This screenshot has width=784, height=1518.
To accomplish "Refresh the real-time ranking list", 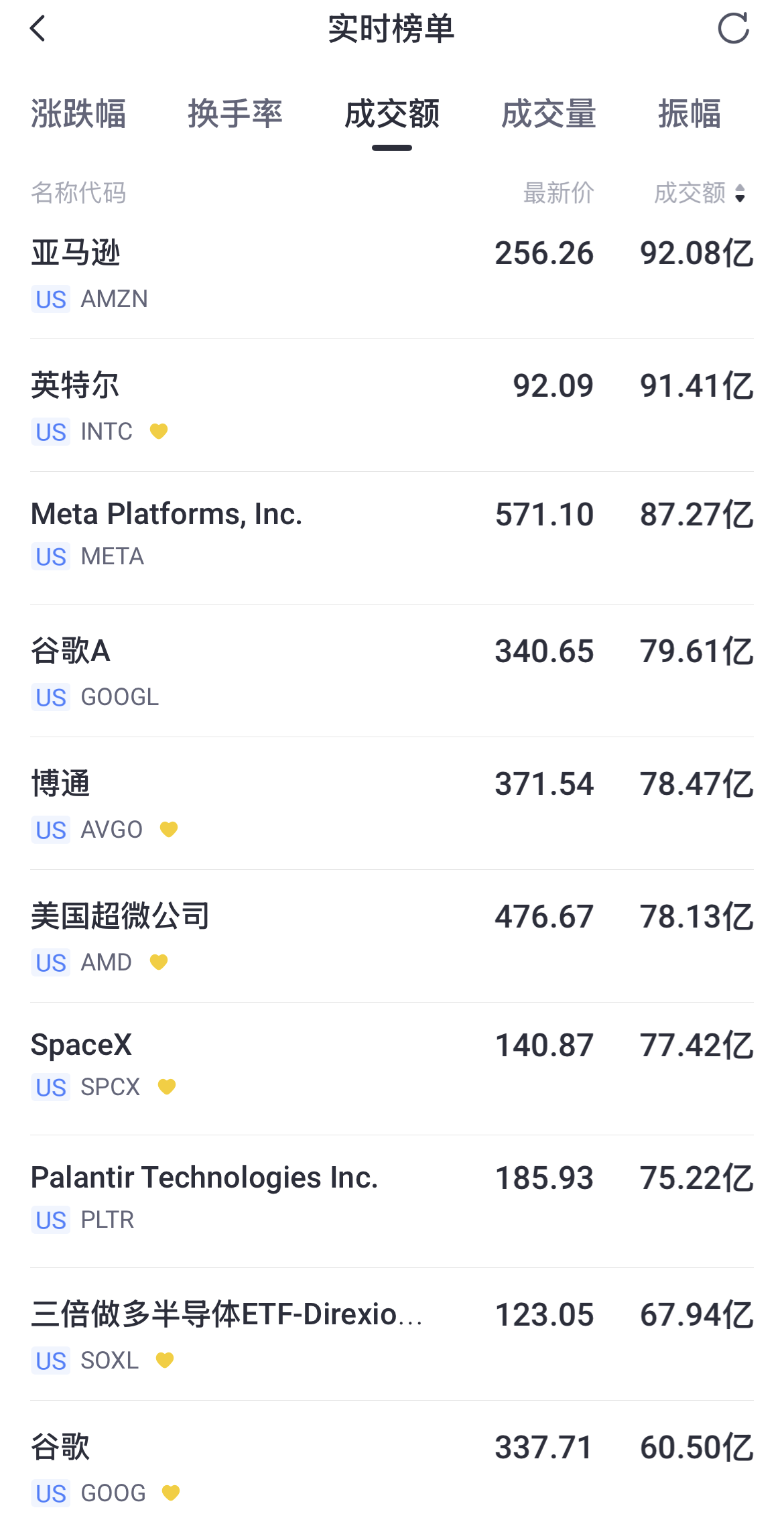I will 733,28.
